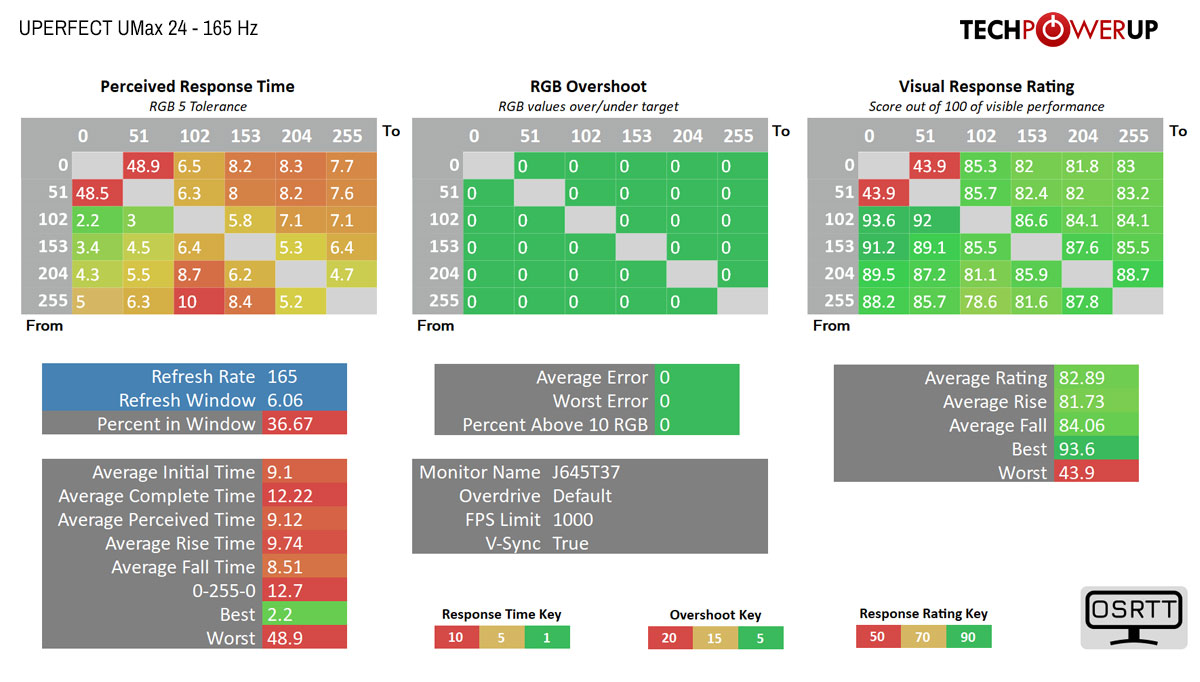Click the V-Sync value True

tap(570, 544)
